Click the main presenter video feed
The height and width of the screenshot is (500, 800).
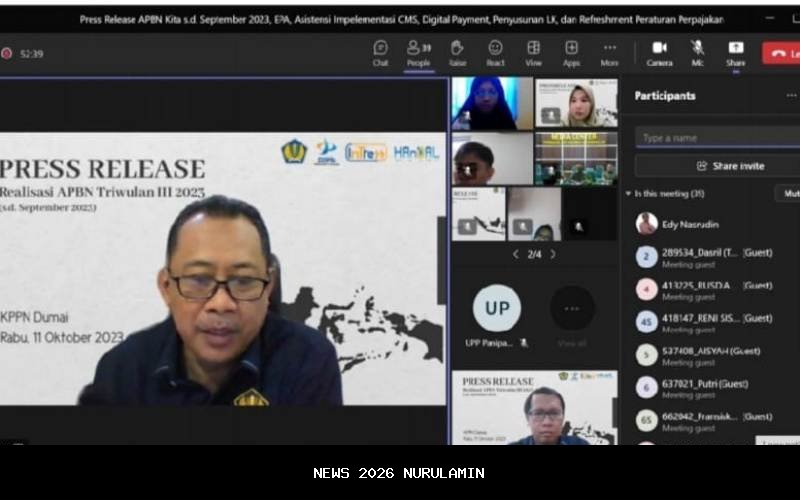click(x=223, y=269)
